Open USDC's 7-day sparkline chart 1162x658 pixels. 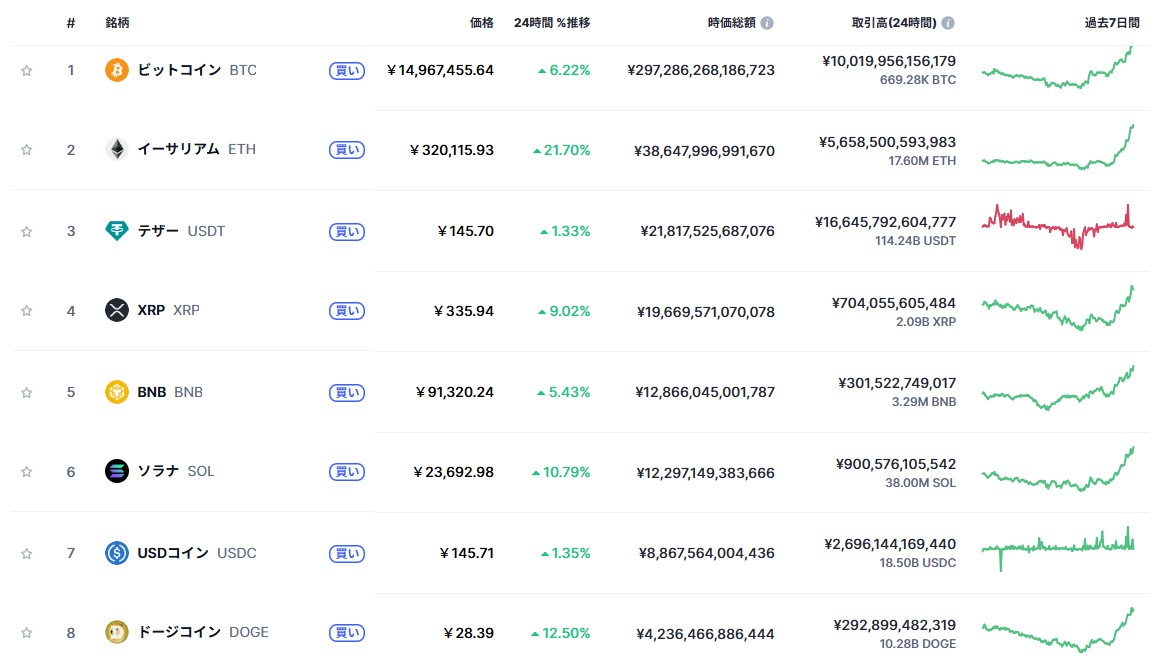1058,548
